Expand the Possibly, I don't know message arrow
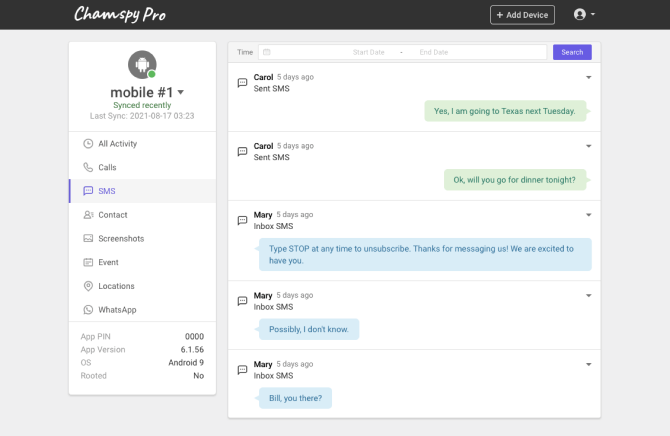The image size is (670, 436). point(588,295)
